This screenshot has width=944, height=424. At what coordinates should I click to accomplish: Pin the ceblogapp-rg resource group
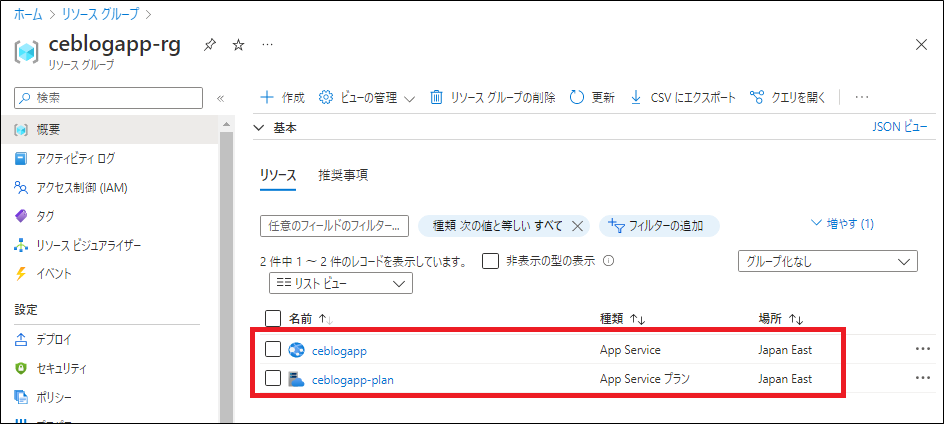209,45
